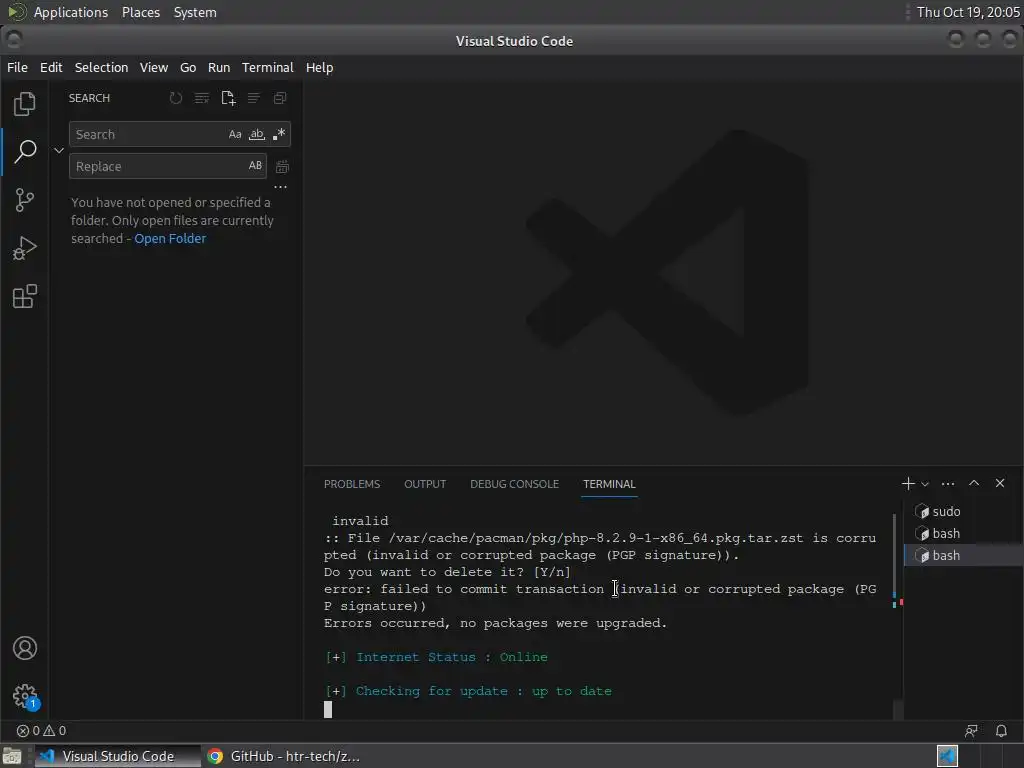Open the Go menu

click(x=188, y=67)
